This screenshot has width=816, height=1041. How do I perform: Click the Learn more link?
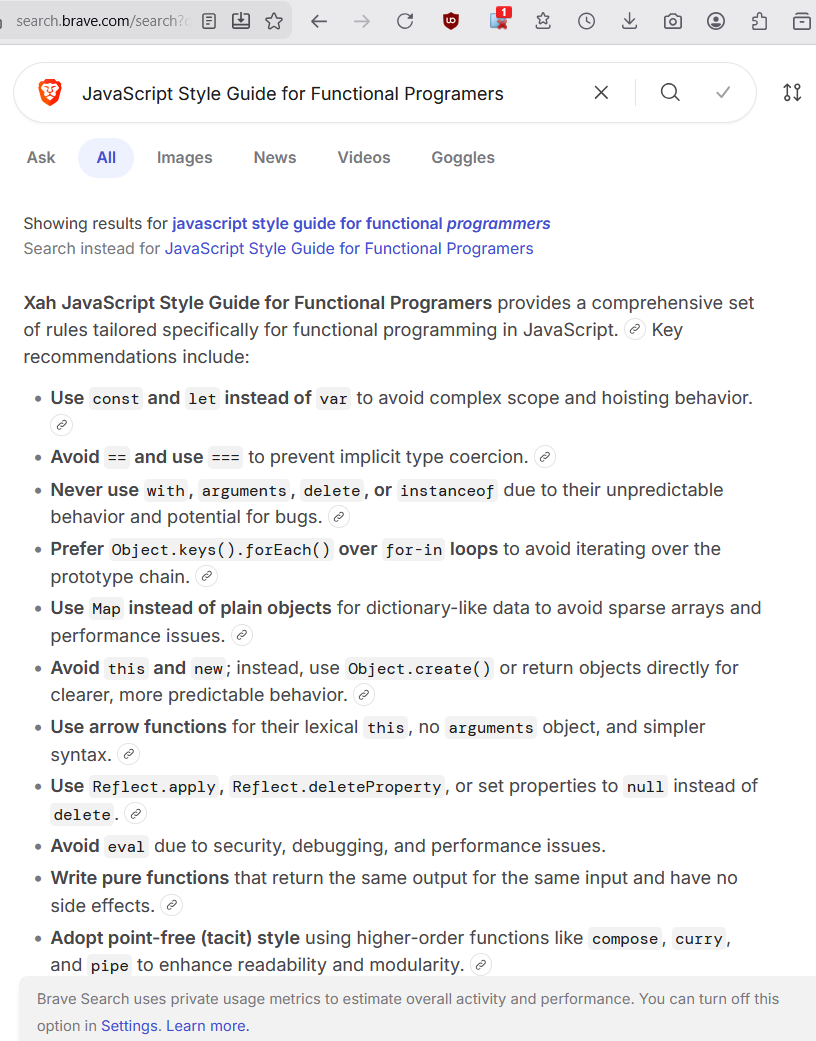coord(207,1025)
